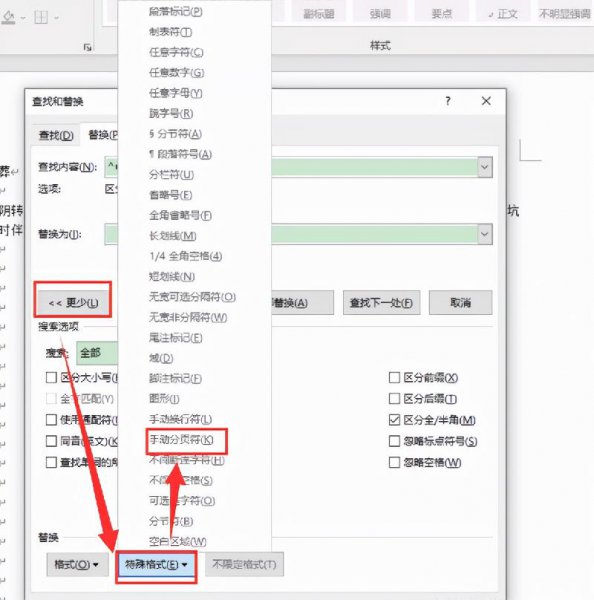The height and width of the screenshot is (600, 594).
Task: Choose ¶ 段落符号(A) menu item
Action: [180, 154]
